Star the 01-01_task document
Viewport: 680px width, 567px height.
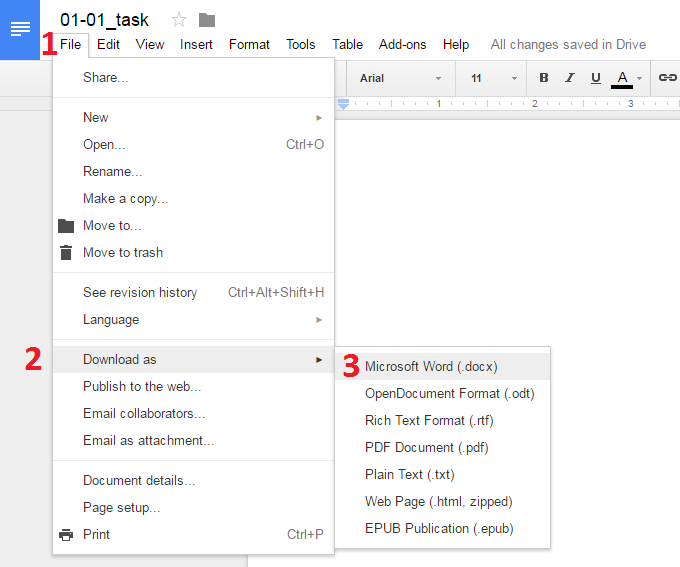click(179, 20)
